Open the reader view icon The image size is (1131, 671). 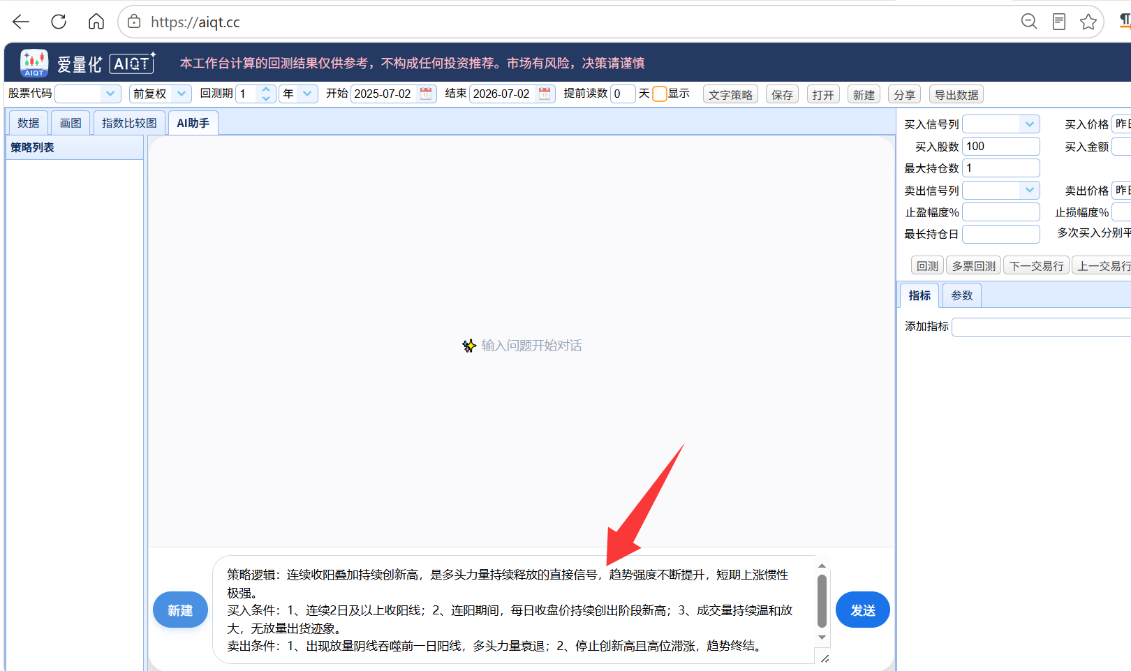pyautogui.click(x=1059, y=22)
